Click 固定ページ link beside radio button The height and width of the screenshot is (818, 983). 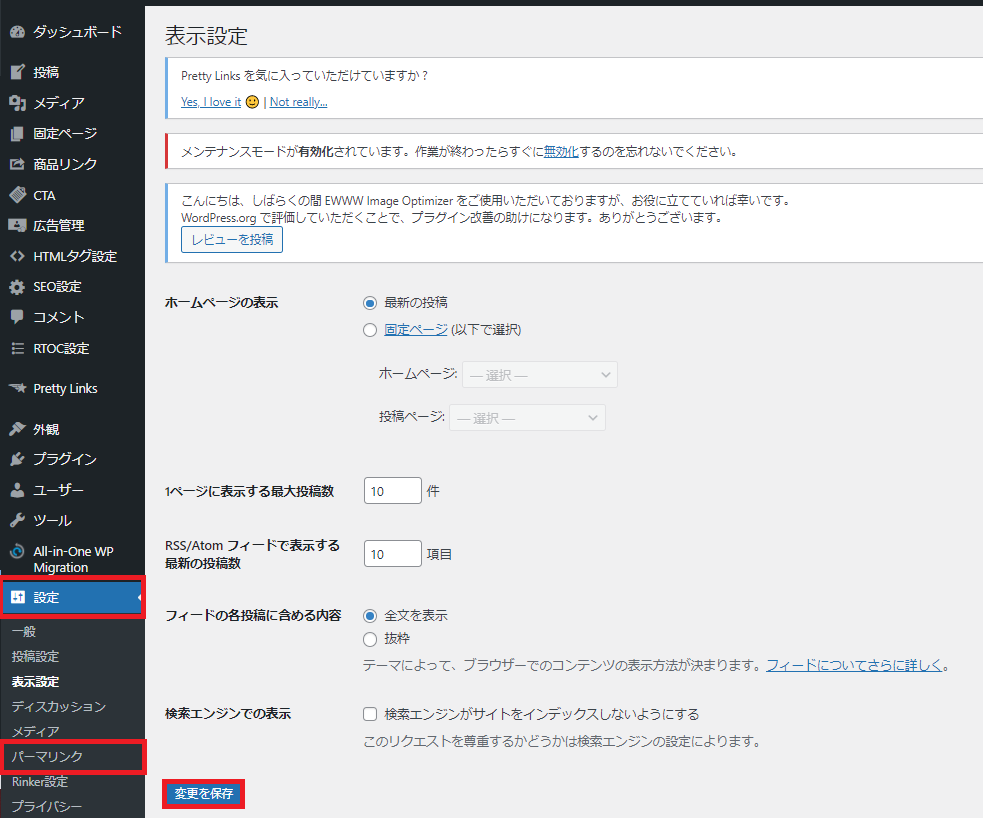(416, 330)
